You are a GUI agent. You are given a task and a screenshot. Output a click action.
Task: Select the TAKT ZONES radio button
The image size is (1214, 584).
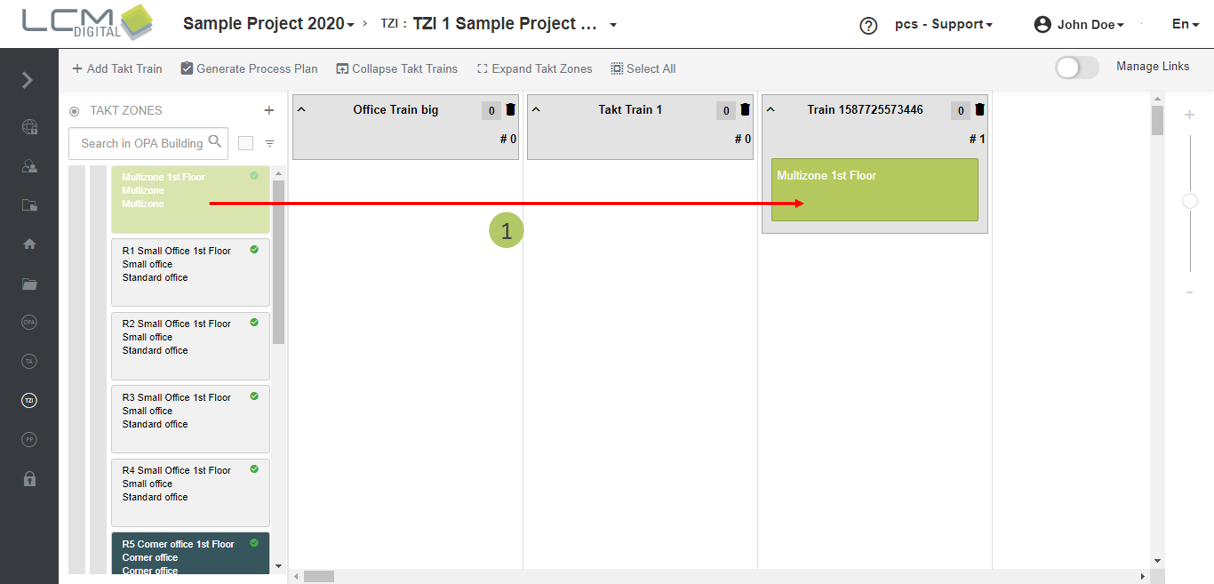[74, 112]
